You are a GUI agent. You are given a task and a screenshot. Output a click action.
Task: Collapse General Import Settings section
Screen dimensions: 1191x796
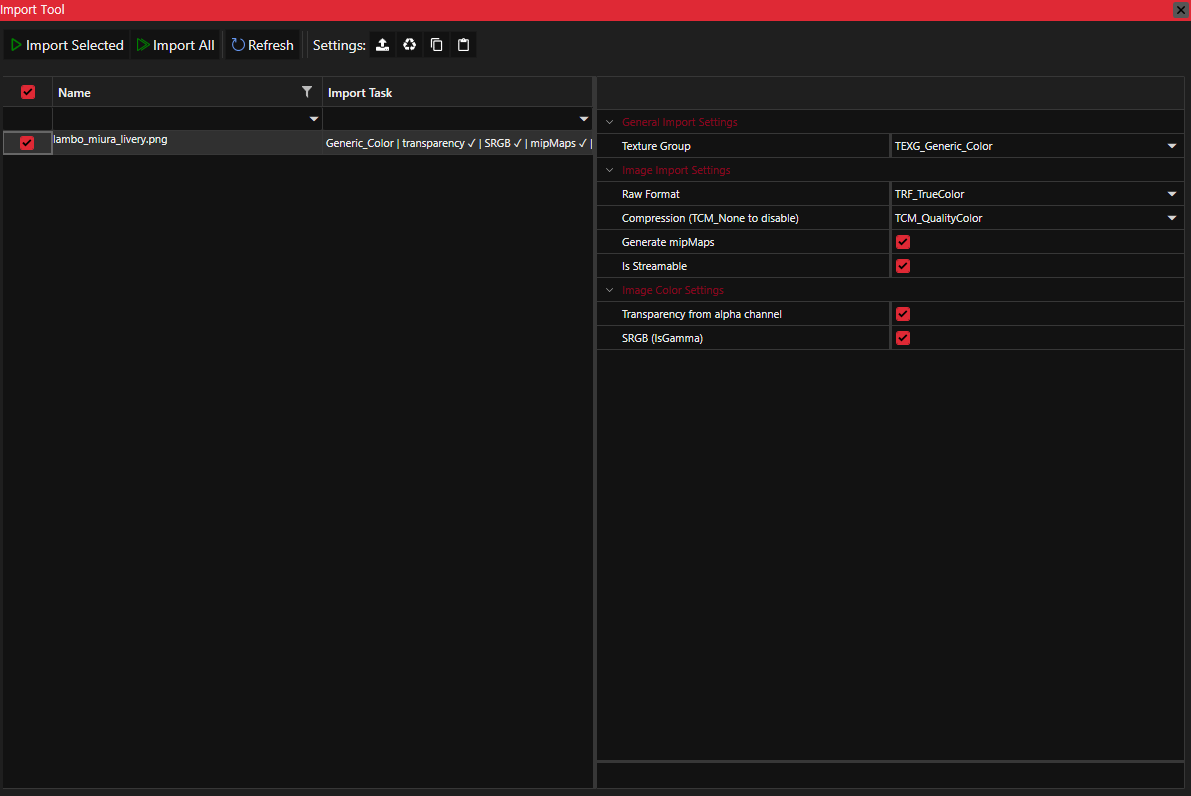609,122
